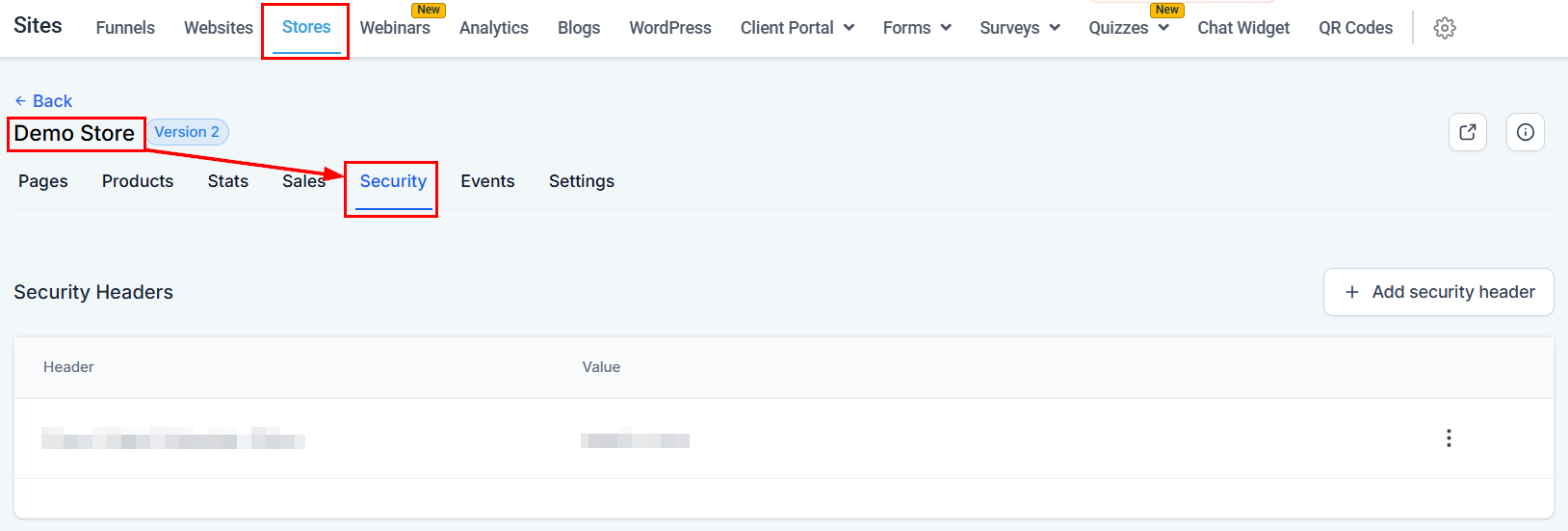Image resolution: width=1568 pixels, height=531 pixels.
Task: Click the Value column label
Action: pos(601,367)
